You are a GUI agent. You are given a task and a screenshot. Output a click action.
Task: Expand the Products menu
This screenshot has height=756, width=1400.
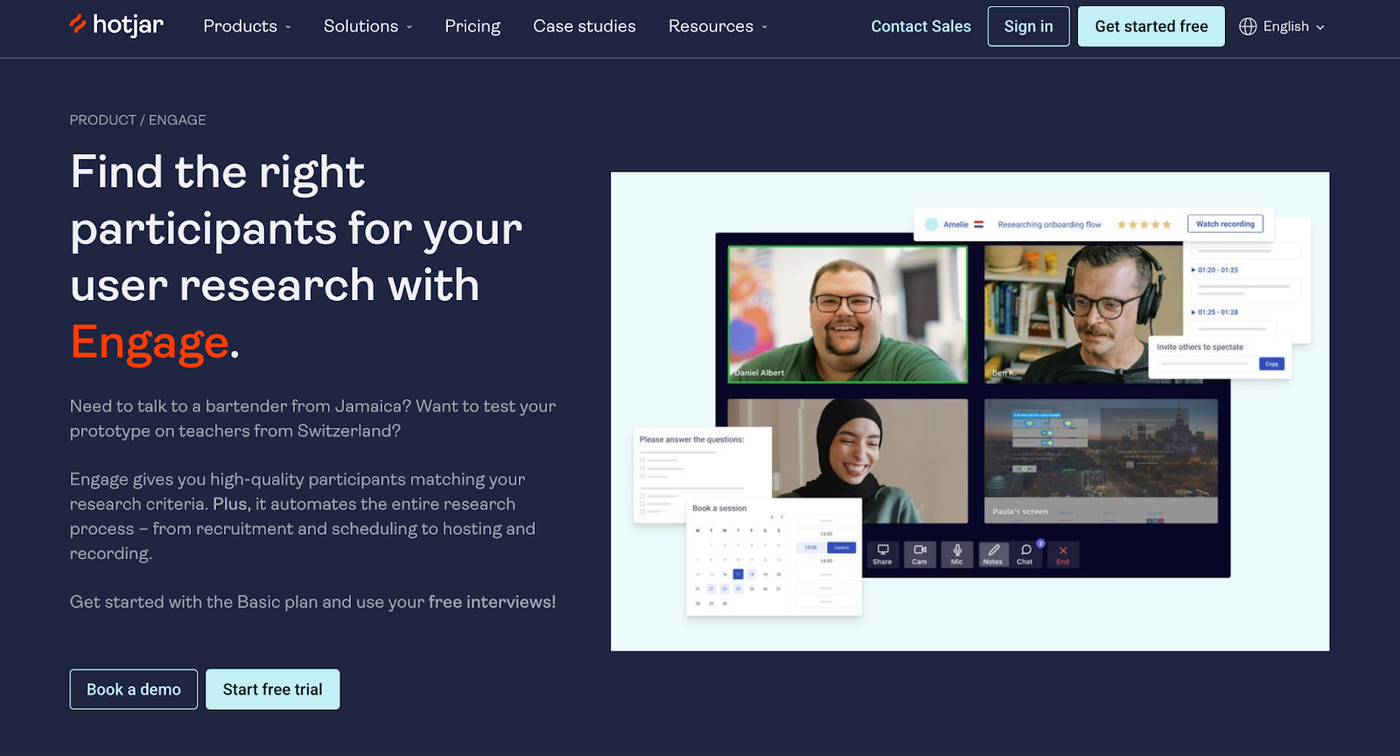point(247,26)
